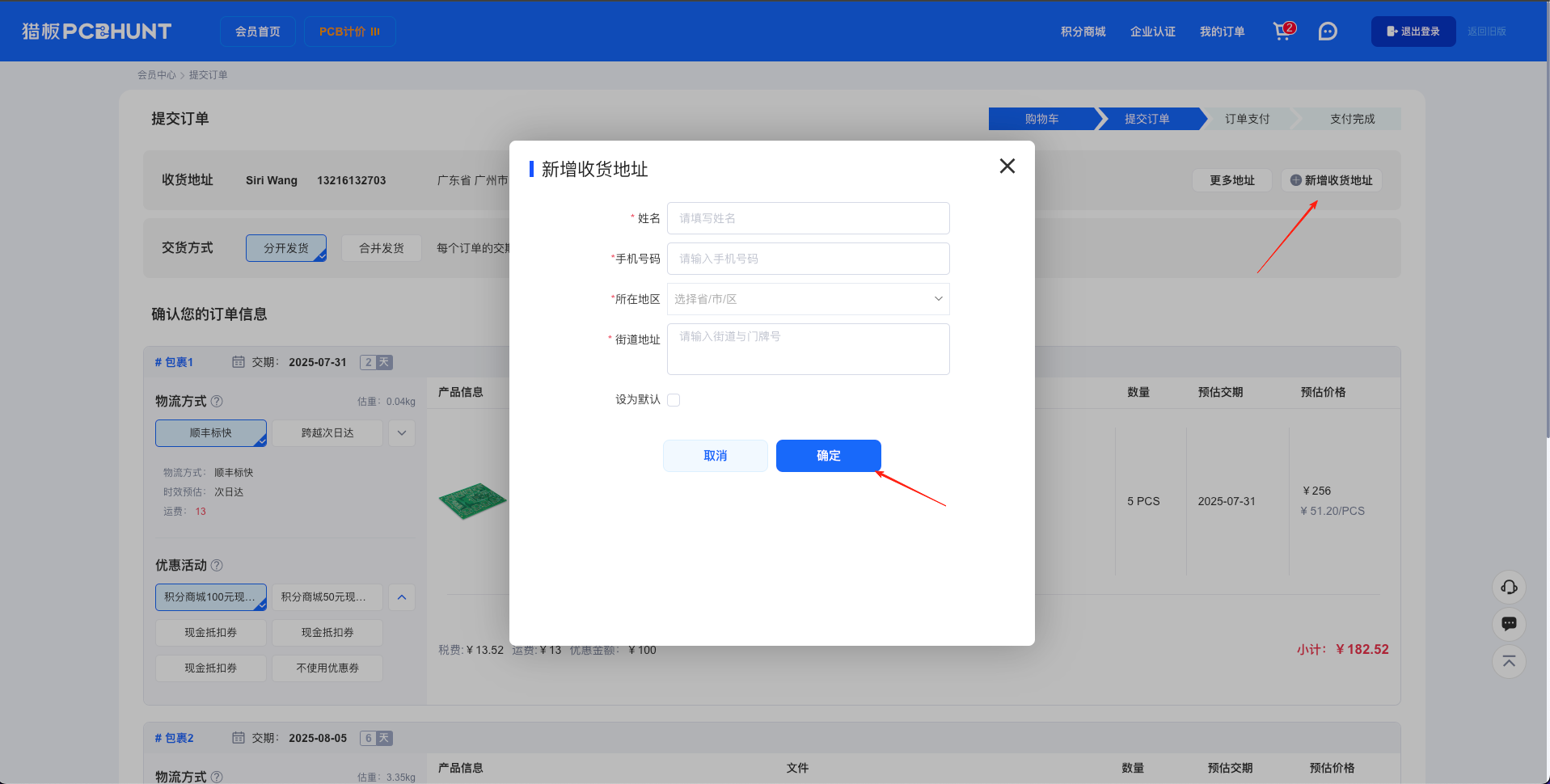Image resolution: width=1550 pixels, height=784 pixels.
Task: Collapse the 优惠活动 coupon list
Action: point(401,597)
